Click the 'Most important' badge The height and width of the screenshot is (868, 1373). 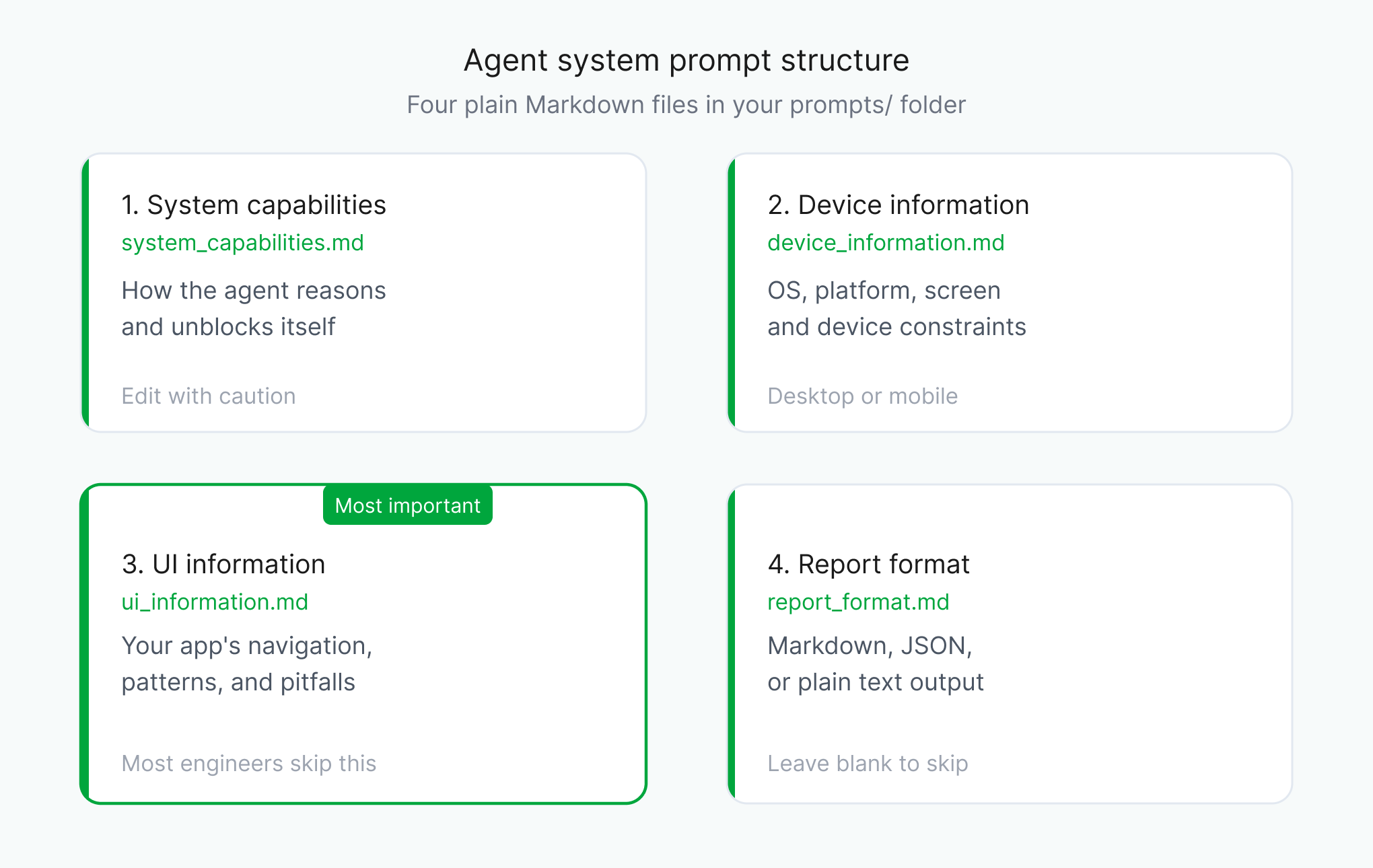(x=408, y=505)
